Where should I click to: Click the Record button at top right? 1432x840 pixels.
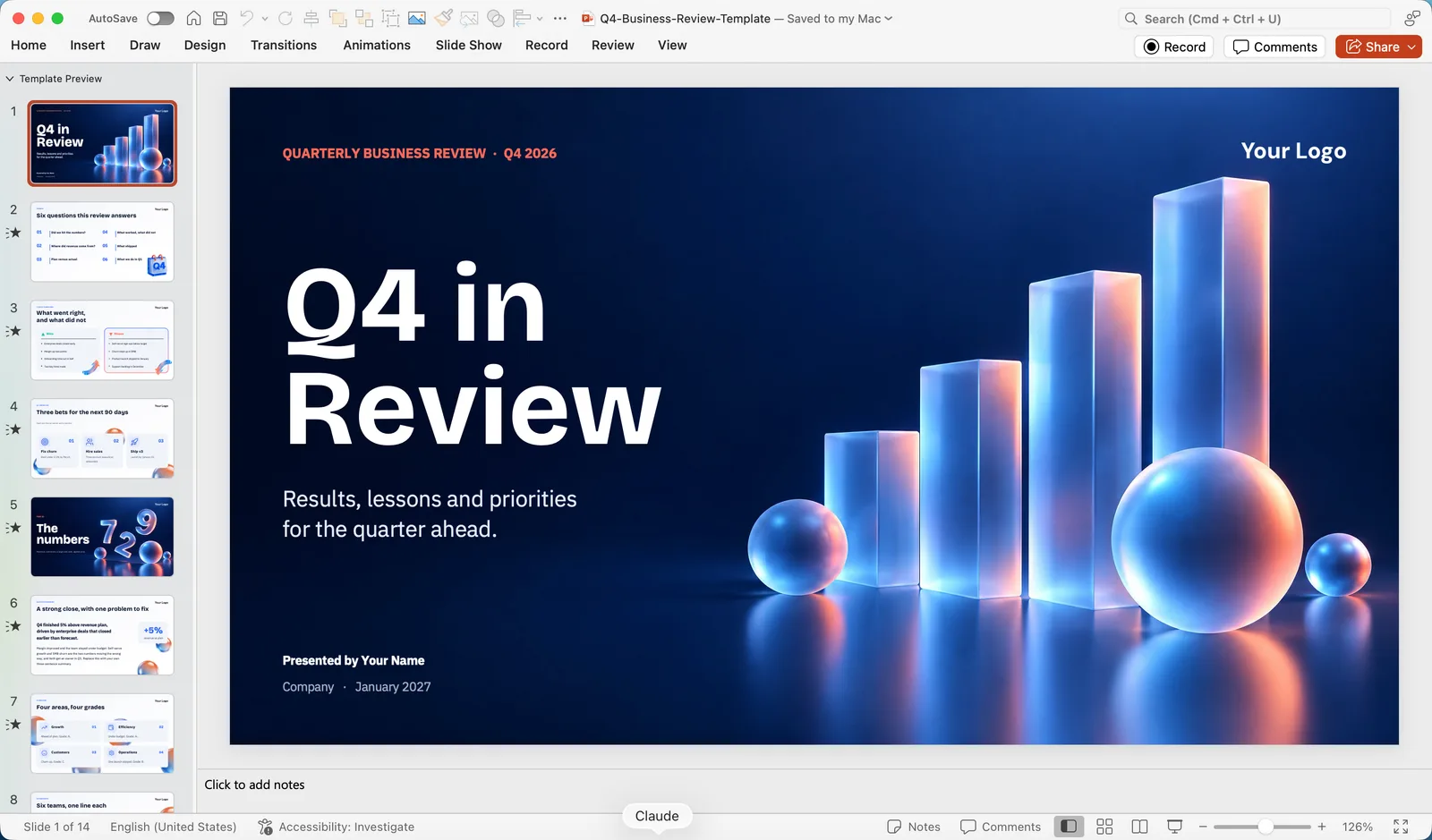(1174, 47)
